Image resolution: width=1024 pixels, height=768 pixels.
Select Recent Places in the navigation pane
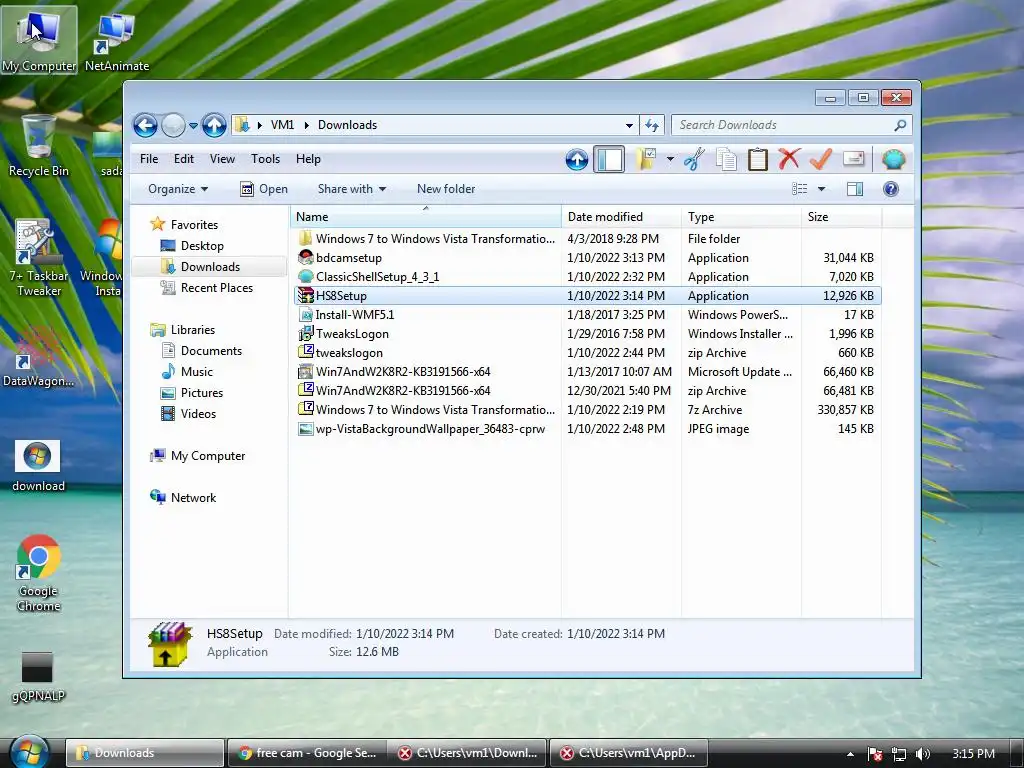tap(216, 287)
